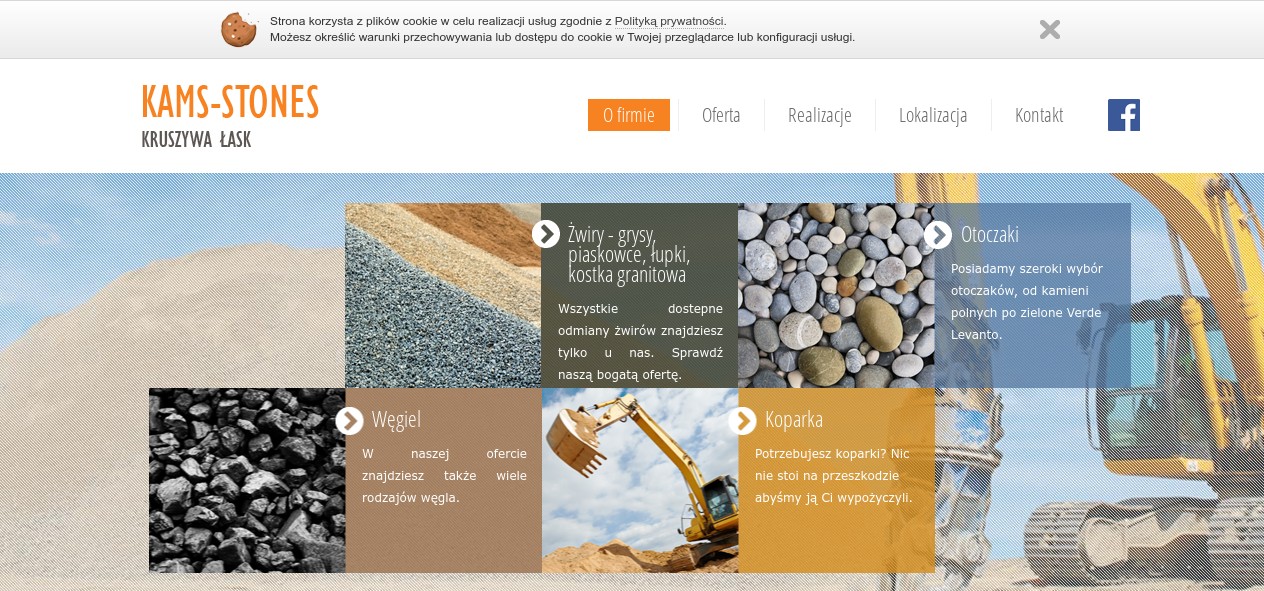Click the text 'Potrzebujesz koparki? Nic'

(x=833, y=453)
